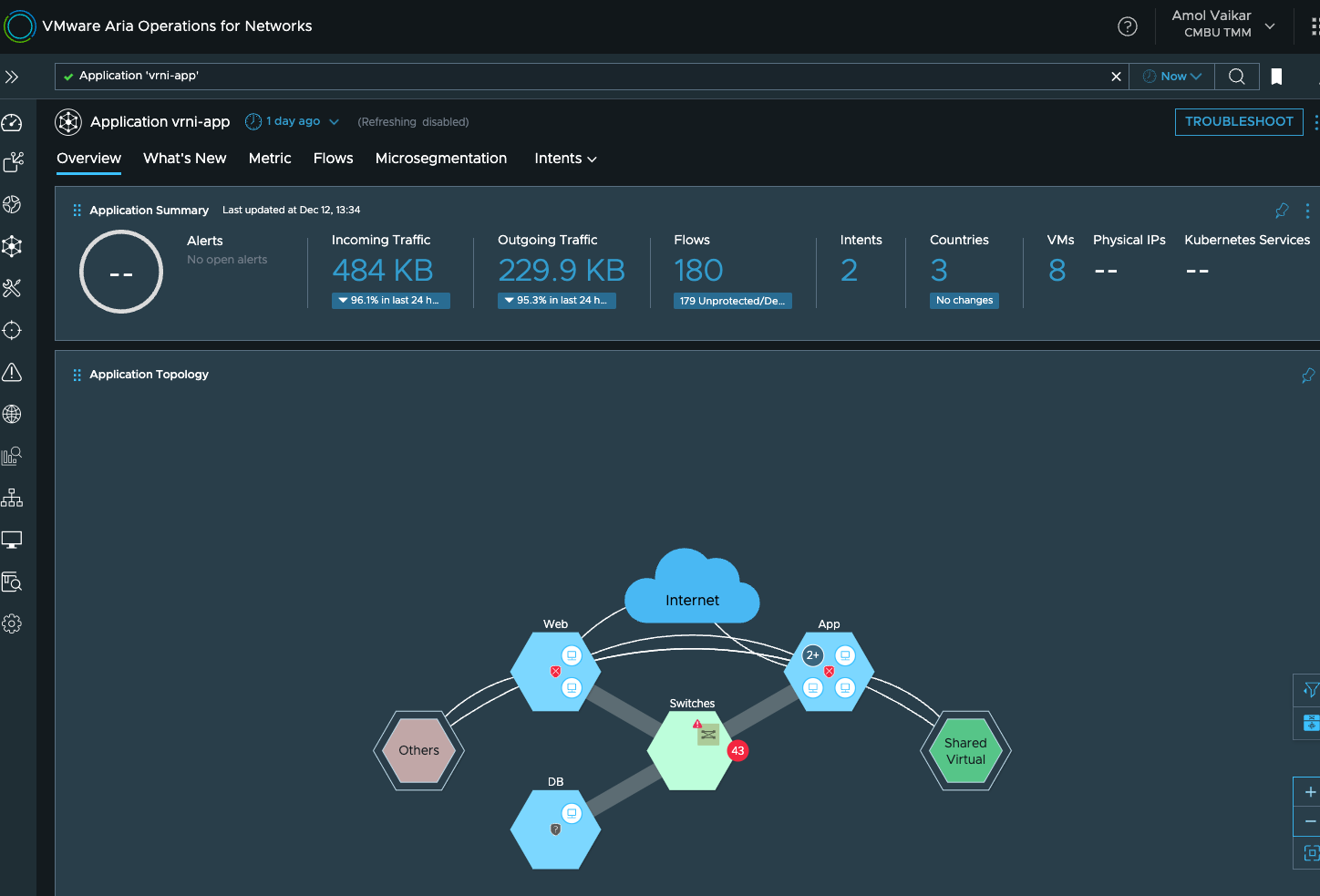1320x896 pixels.
Task: Click the 2+ VM group in App tier
Action: 812,655
